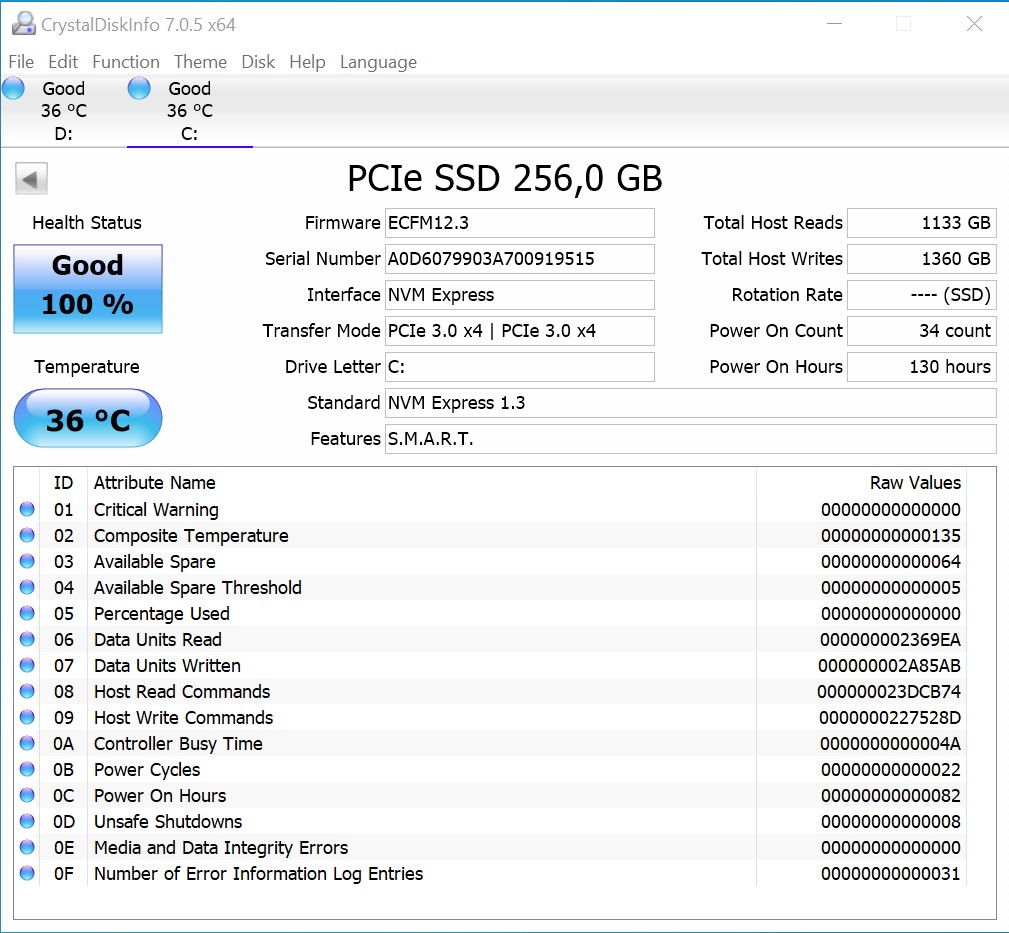Click the ID column header

pyautogui.click(x=63, y=483)
